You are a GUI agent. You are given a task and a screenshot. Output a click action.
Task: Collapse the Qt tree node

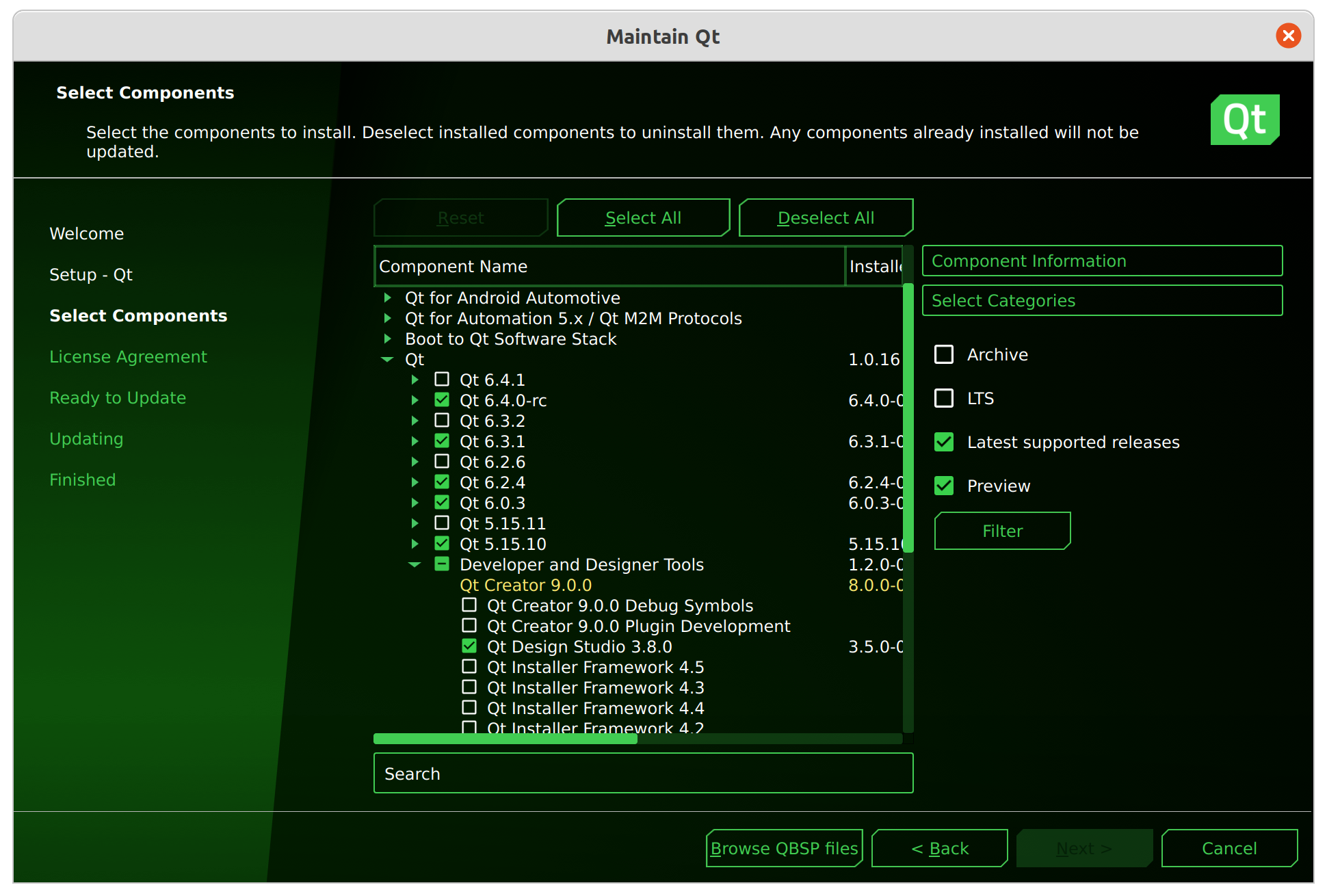[x=387, y=360]
